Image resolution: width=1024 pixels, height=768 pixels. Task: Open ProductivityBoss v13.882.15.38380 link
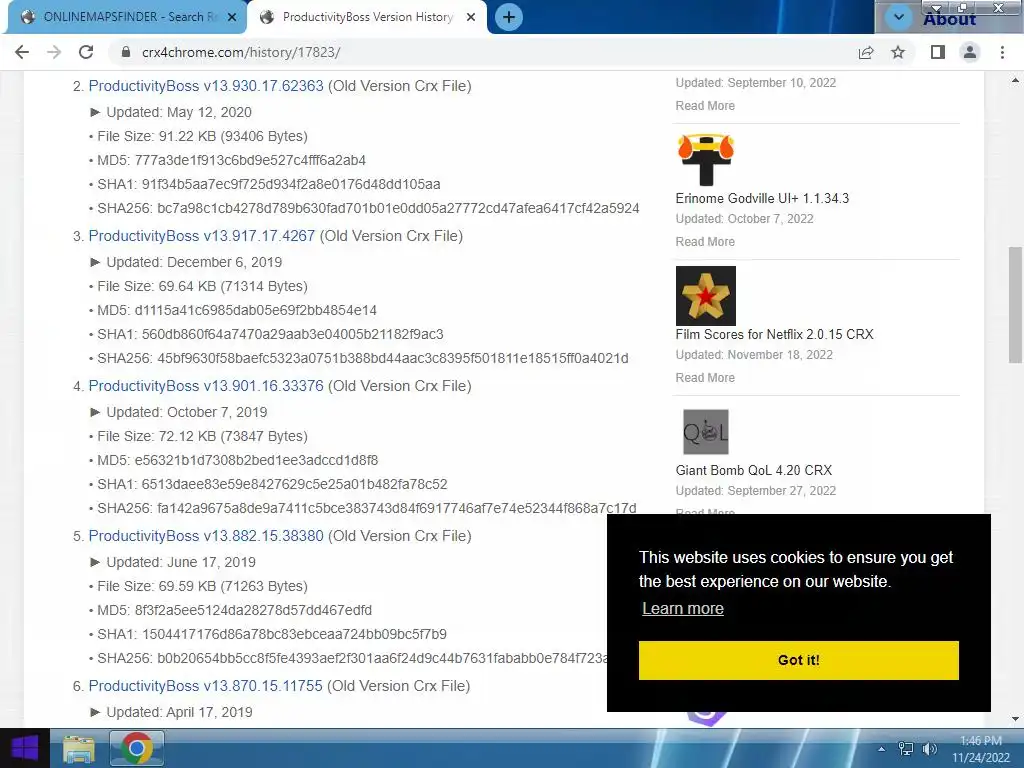pyautogui.click(x=206, y=536)
